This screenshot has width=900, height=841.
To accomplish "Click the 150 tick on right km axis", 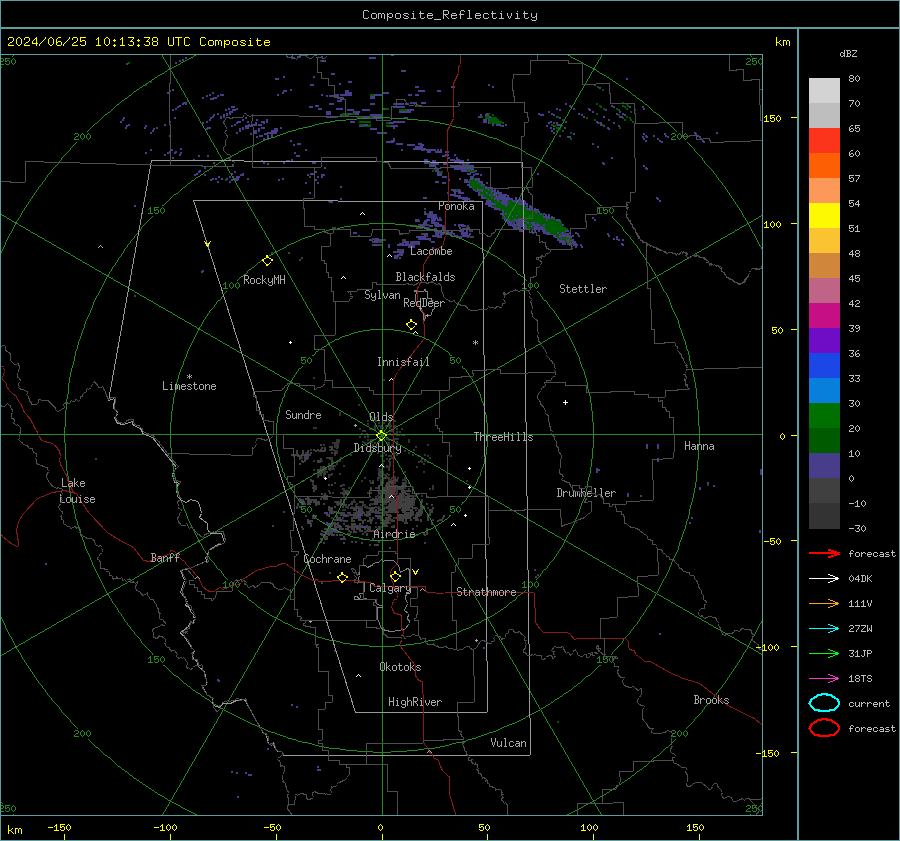I will pos(772,118).
